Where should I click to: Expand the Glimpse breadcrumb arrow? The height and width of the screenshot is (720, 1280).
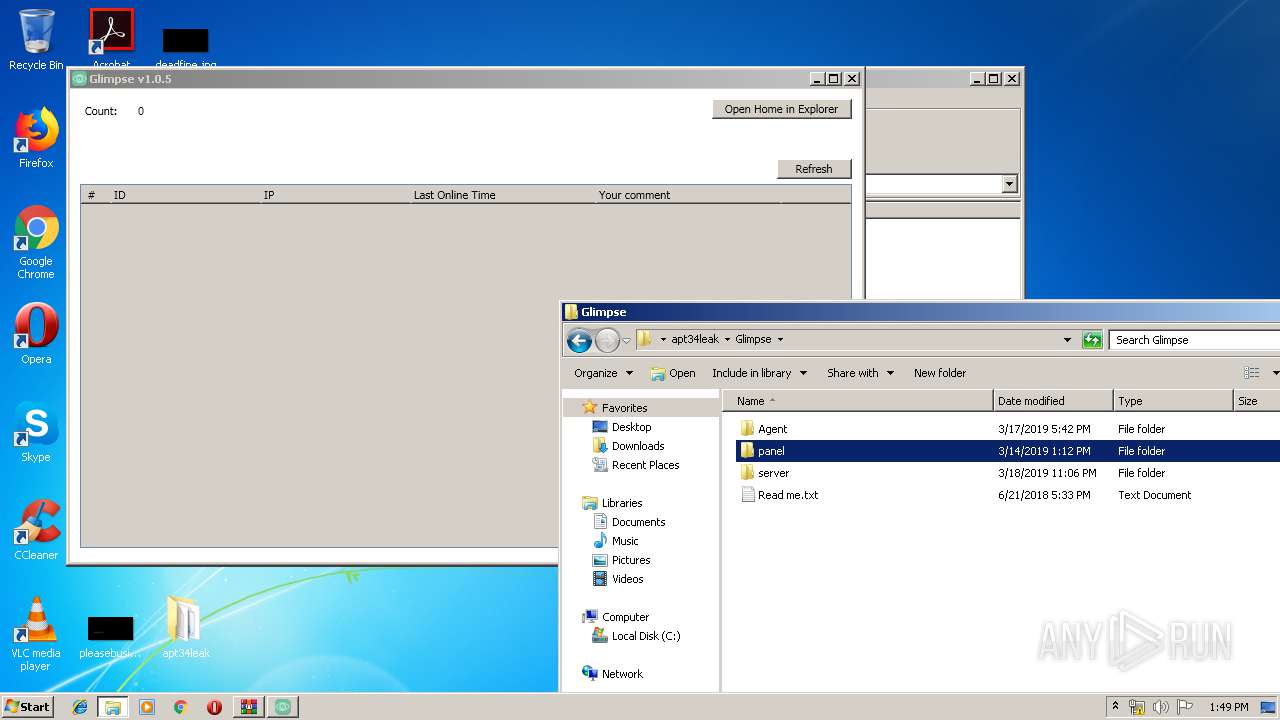[780, 339]
